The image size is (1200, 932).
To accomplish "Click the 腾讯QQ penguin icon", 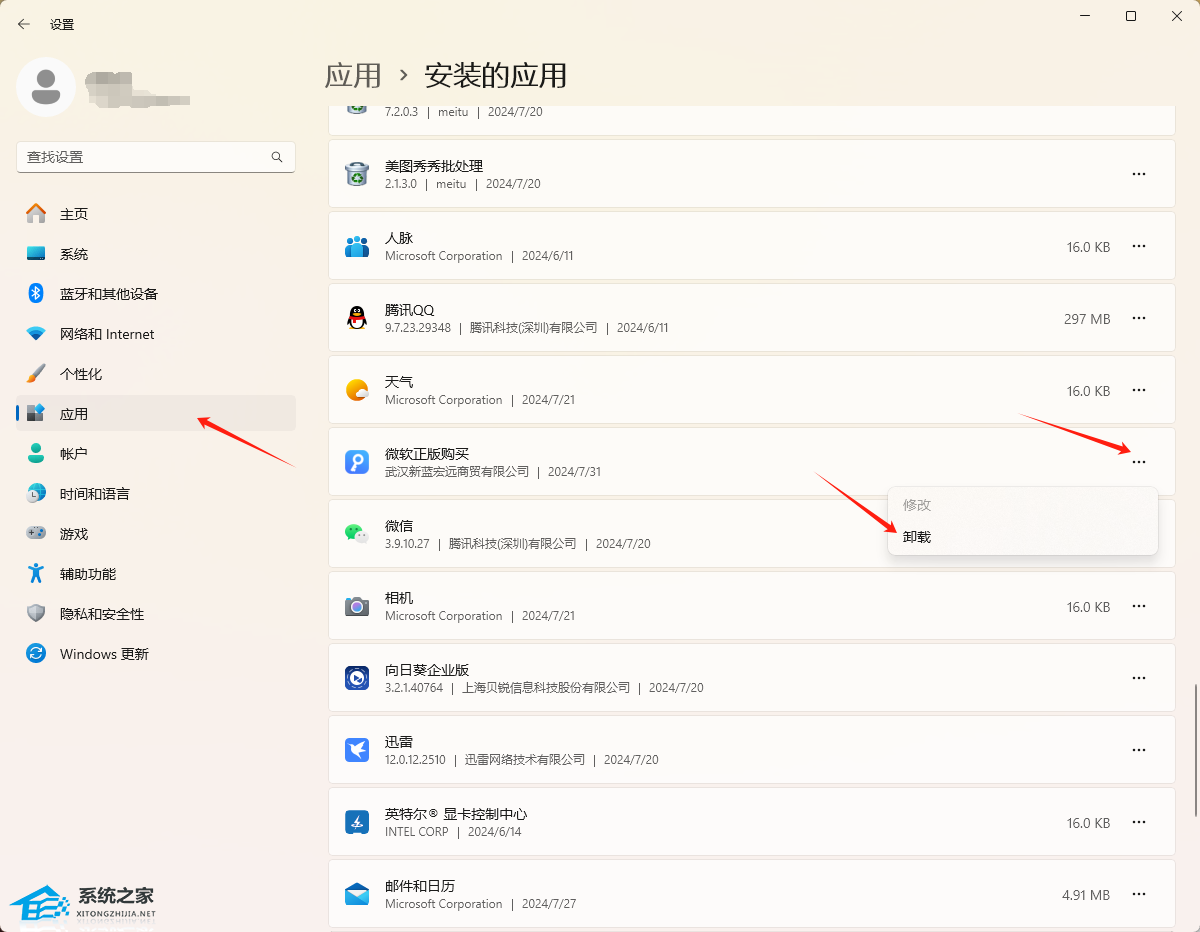I will coord(357,318).
